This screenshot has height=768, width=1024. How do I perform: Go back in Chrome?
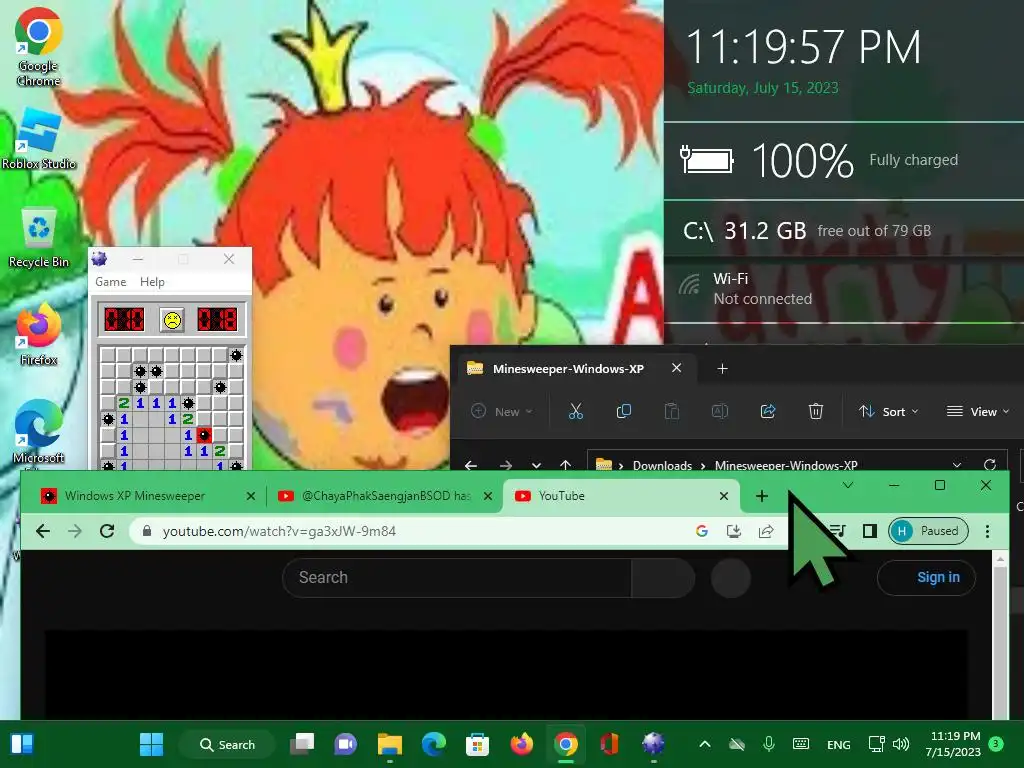point(43,531)
